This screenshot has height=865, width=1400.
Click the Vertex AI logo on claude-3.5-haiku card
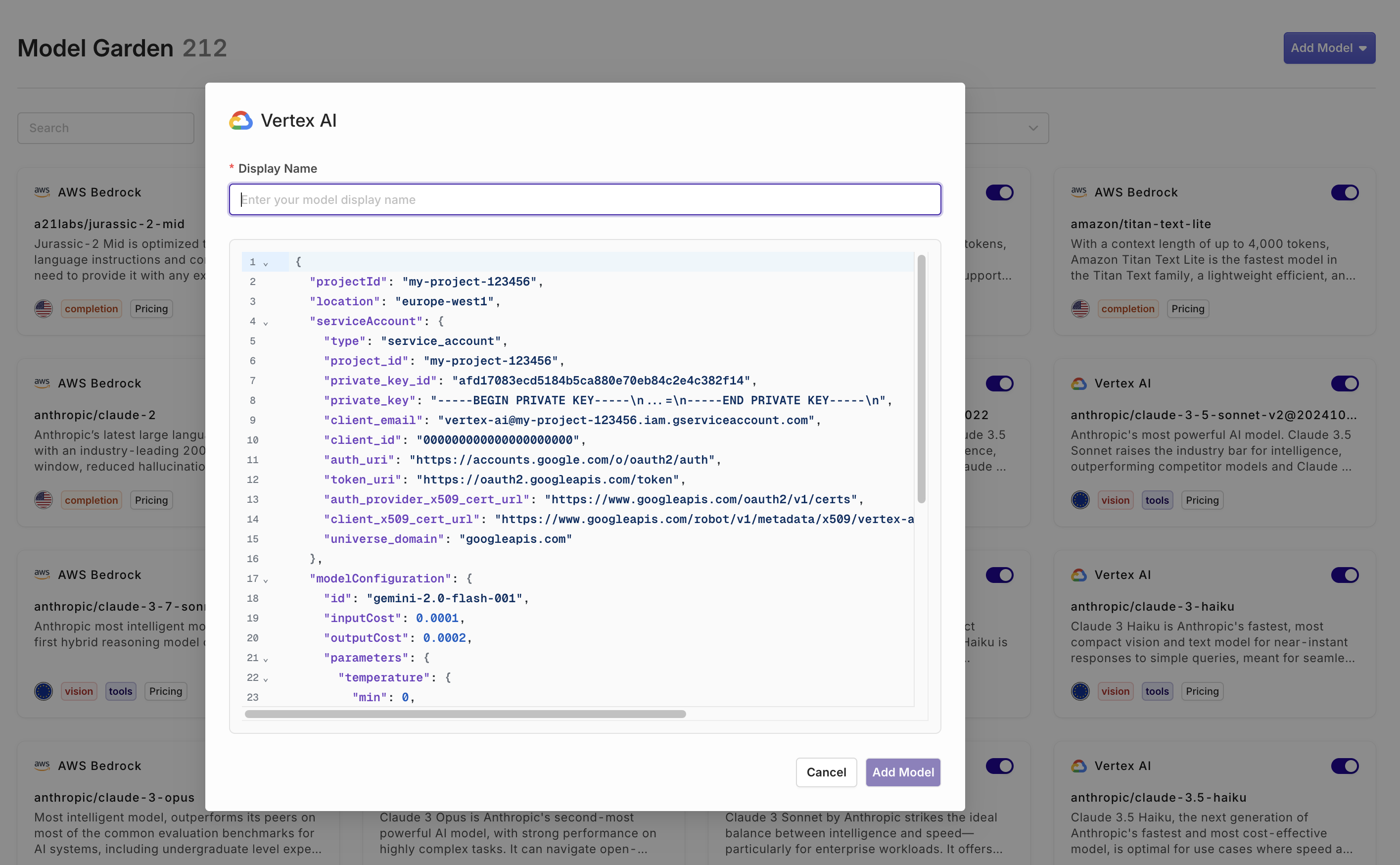1078,766
